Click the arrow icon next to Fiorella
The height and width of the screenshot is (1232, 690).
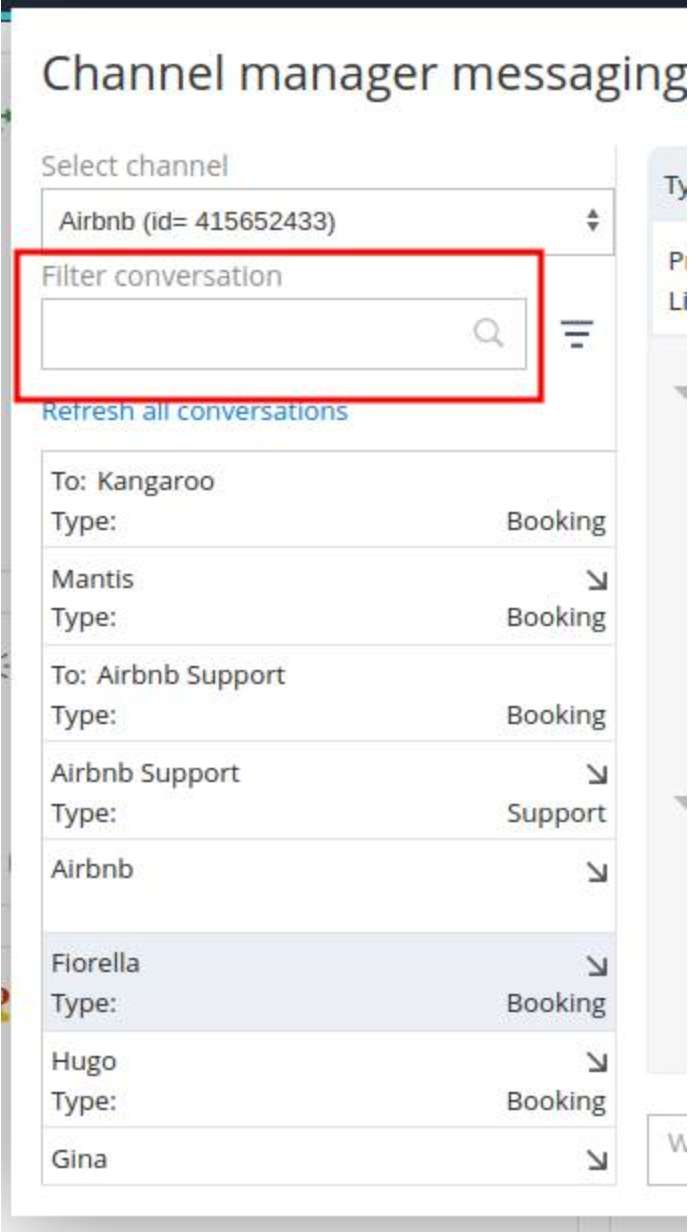(x=597, y=966)
